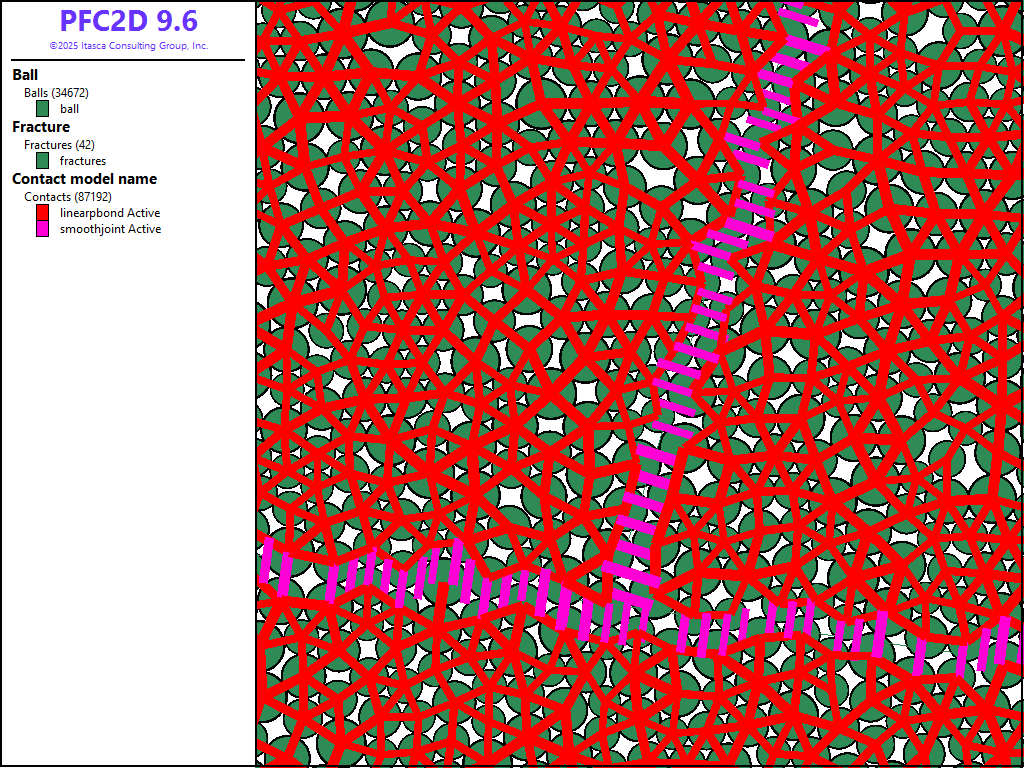Click the smoothjoint Active label
The height and width of the screenshot is (768, 1024).
click(110, 229)
